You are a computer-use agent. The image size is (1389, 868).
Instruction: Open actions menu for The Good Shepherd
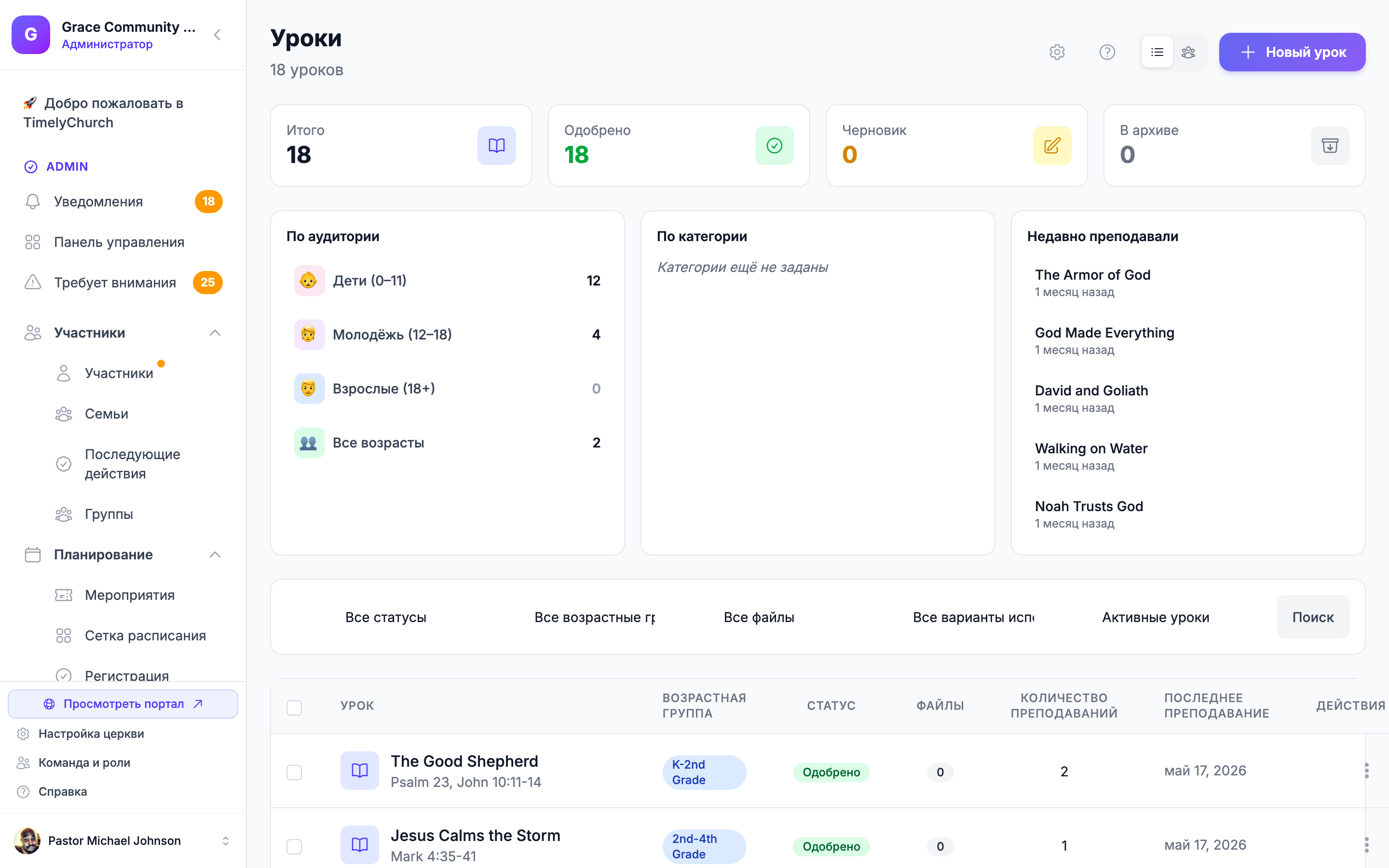coord(1366,771)
